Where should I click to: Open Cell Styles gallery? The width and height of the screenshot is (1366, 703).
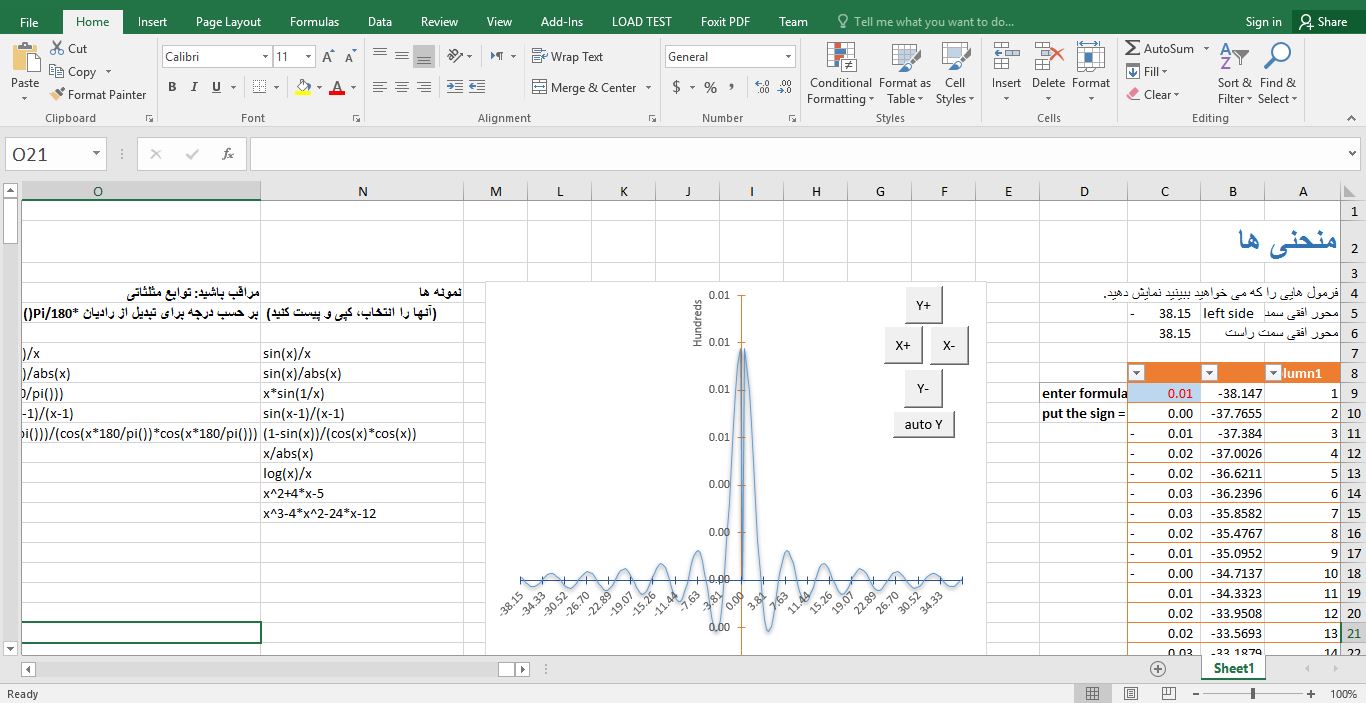[955, 73]
